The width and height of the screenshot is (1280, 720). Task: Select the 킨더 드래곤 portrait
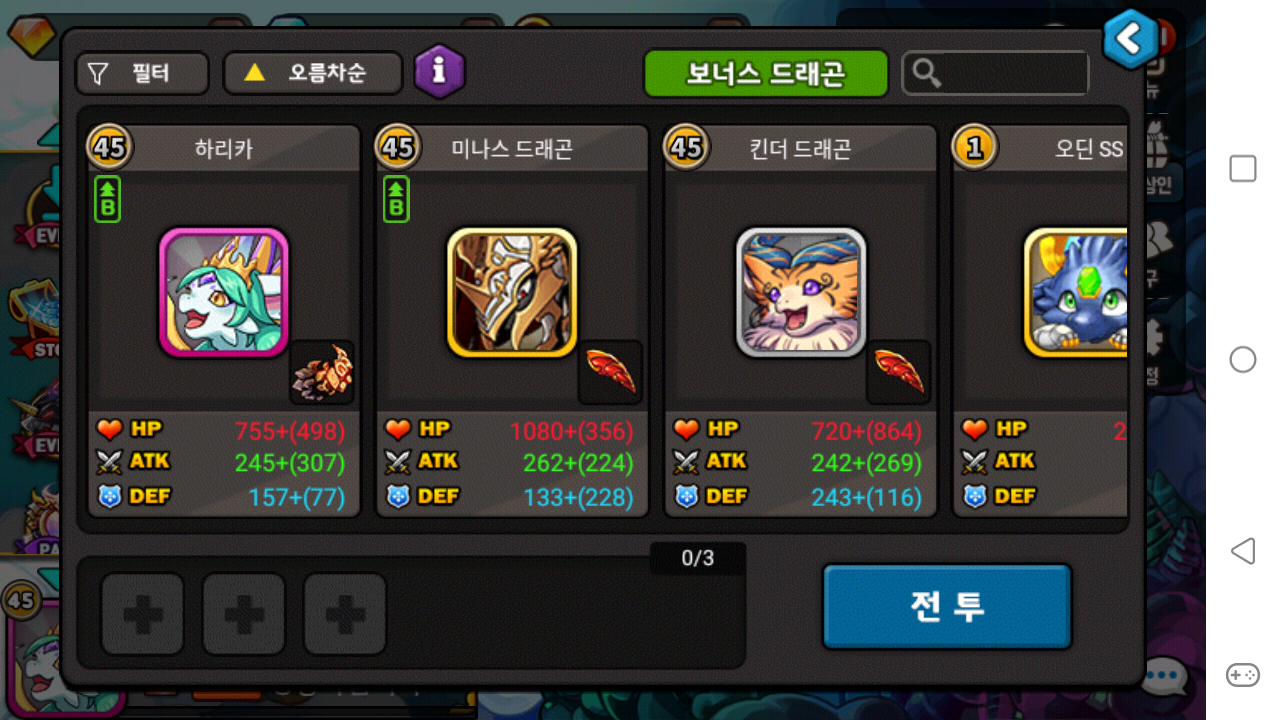point(801,292)
